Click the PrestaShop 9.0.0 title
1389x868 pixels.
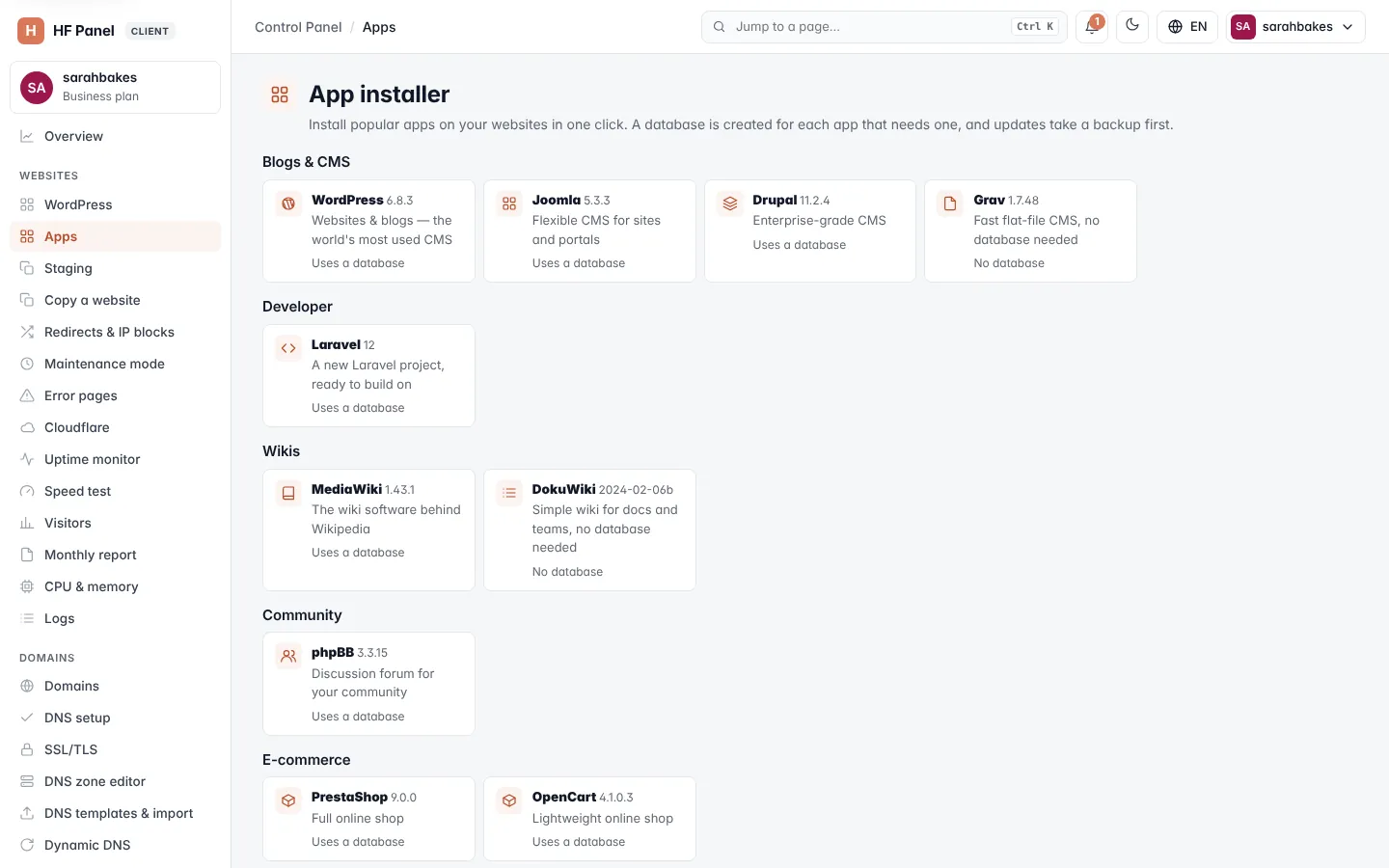(364, 797)
